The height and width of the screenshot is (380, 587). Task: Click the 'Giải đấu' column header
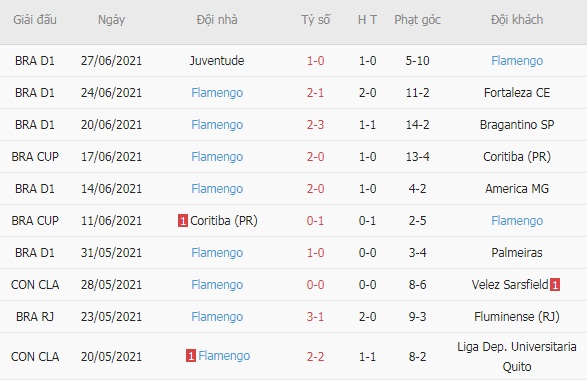pyautogui.click(x=35, y=20)
